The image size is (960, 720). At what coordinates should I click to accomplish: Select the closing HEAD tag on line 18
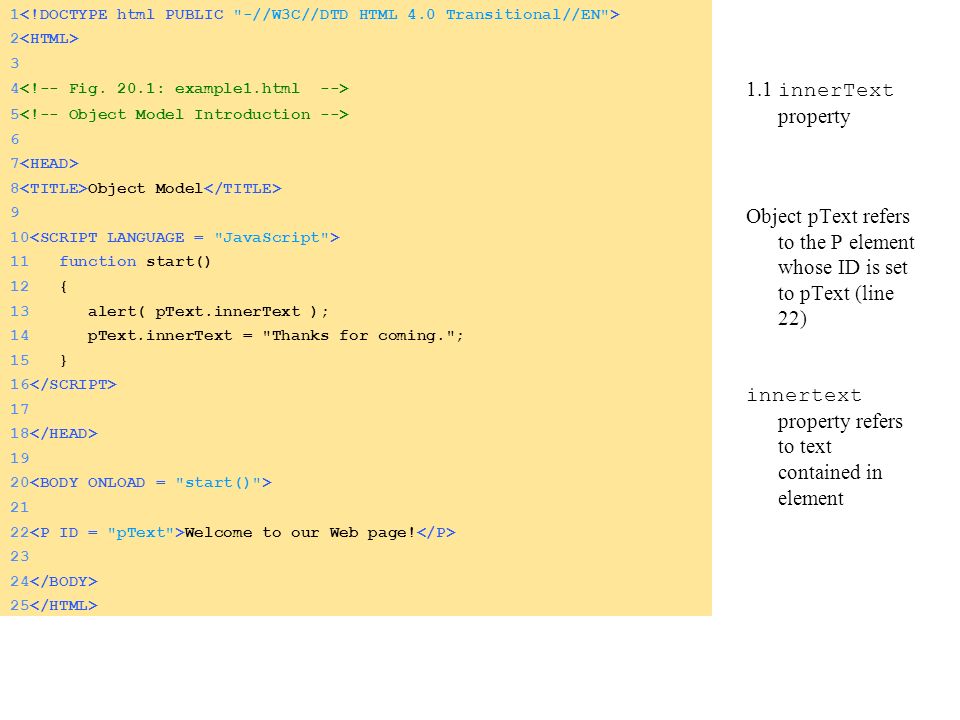pyautogui.click(x=63, y=433)
